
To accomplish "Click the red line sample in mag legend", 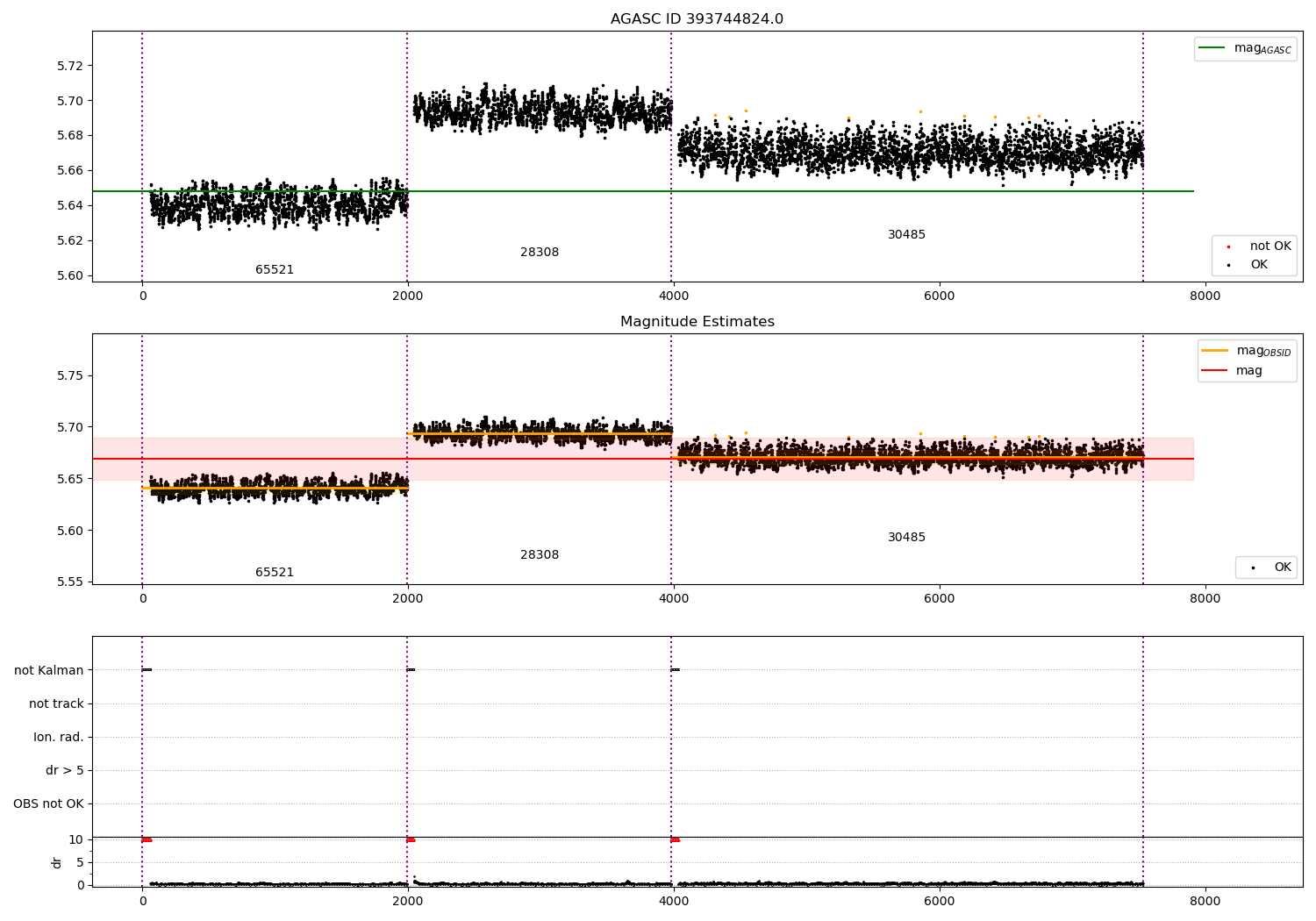I will (1215, 371).
